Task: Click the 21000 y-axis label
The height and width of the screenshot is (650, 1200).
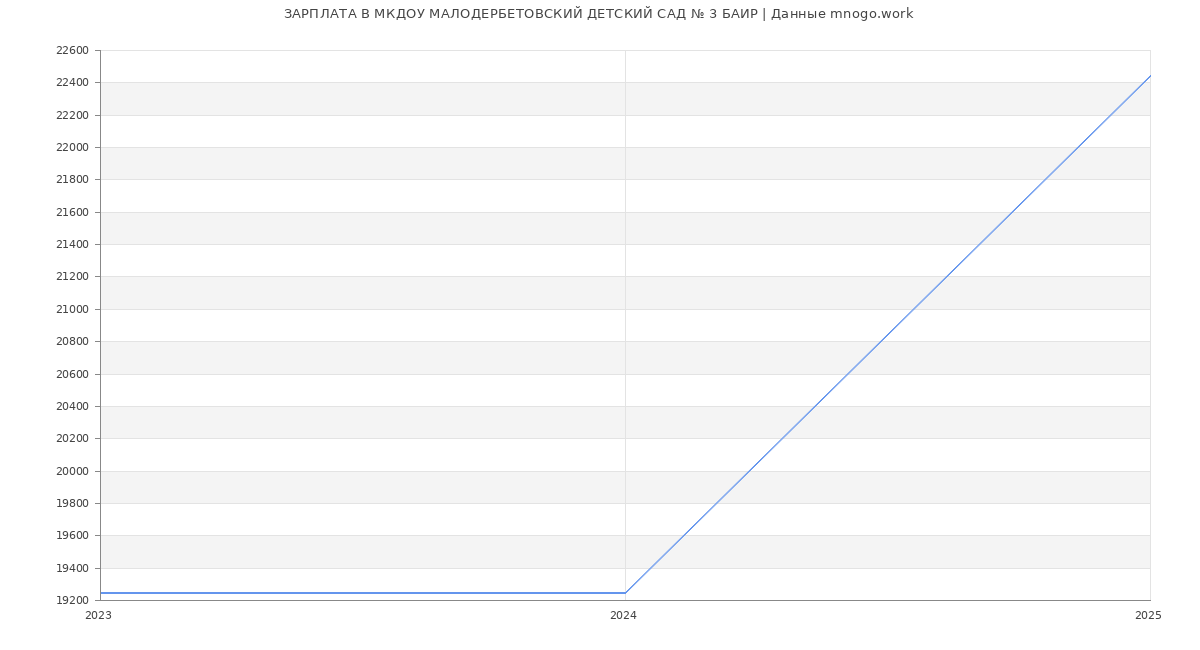Action: [72, 309]
